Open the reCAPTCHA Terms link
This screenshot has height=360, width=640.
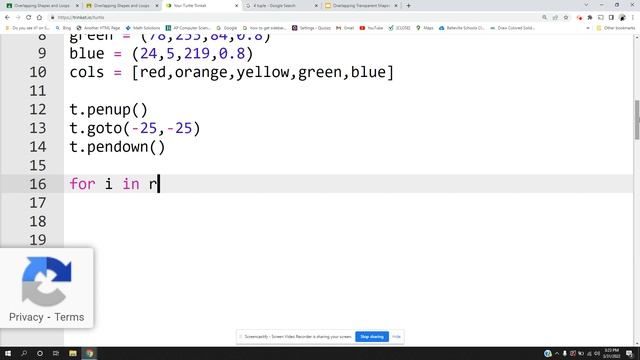tap(69, 317)
